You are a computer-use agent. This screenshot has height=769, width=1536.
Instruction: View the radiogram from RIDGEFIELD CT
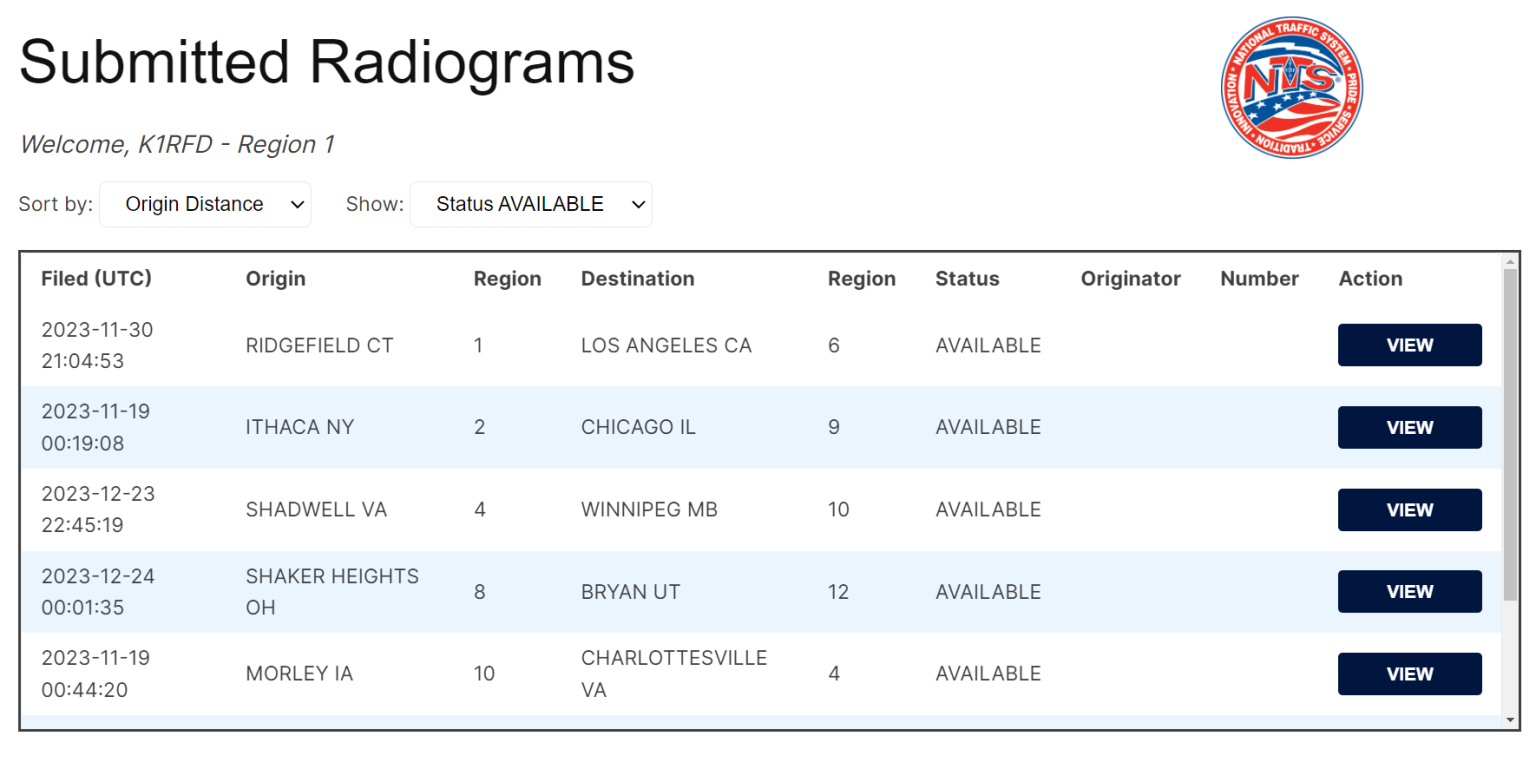pos(1409,344)
